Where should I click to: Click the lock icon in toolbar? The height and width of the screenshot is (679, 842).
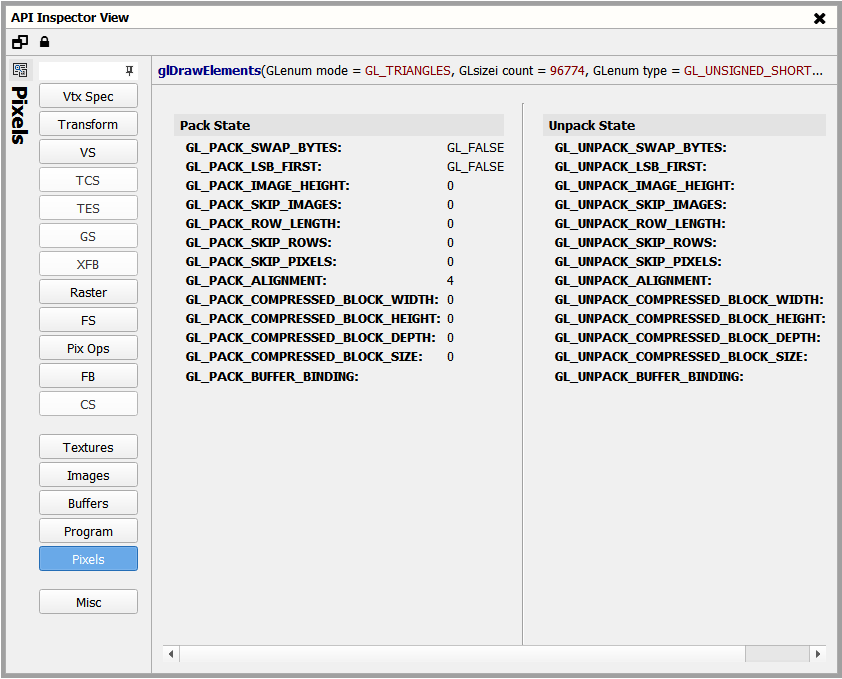pos(45,42)
